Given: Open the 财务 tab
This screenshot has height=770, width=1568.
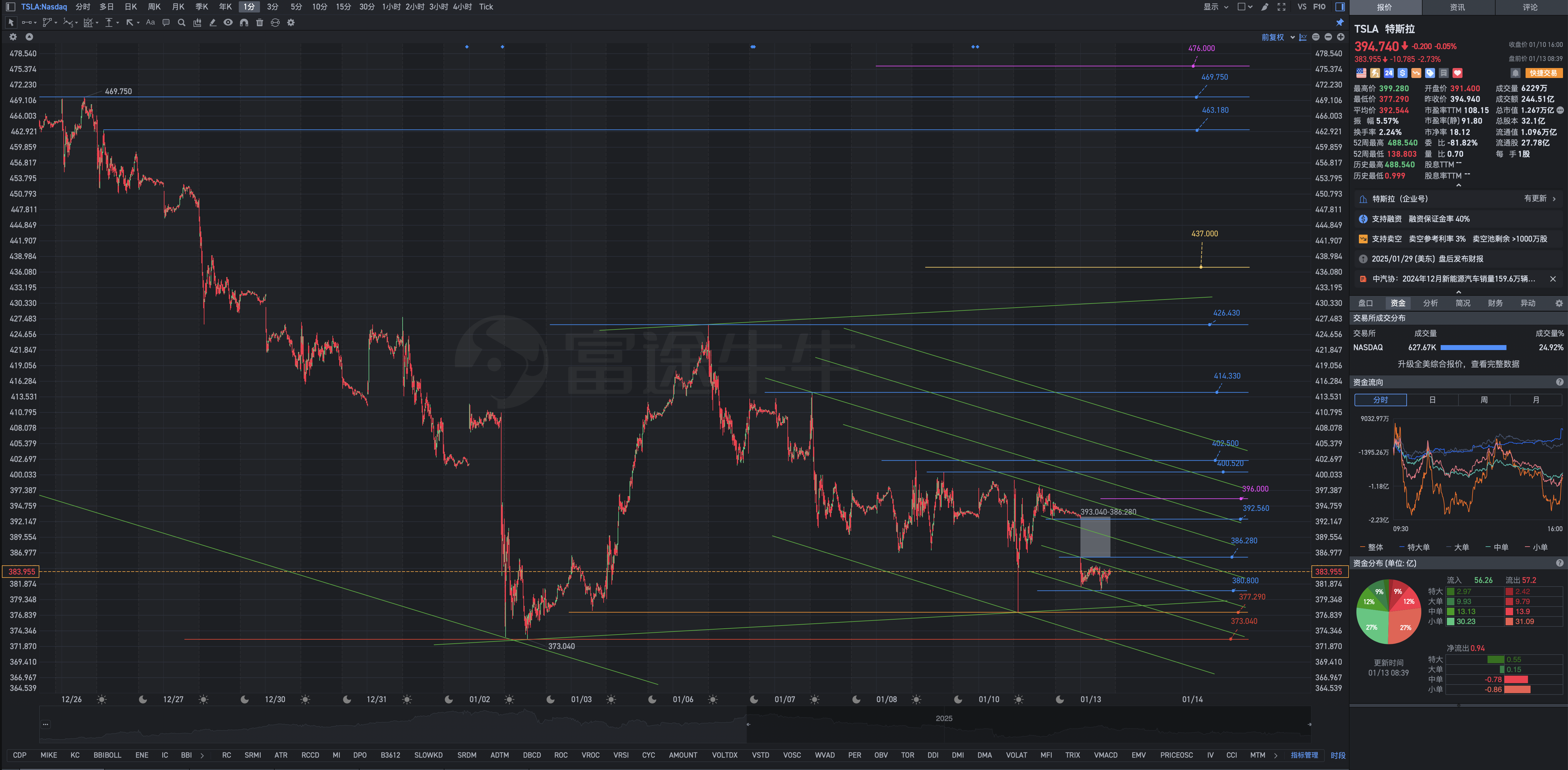Looking at the screenshot, I should [1495, 303].
